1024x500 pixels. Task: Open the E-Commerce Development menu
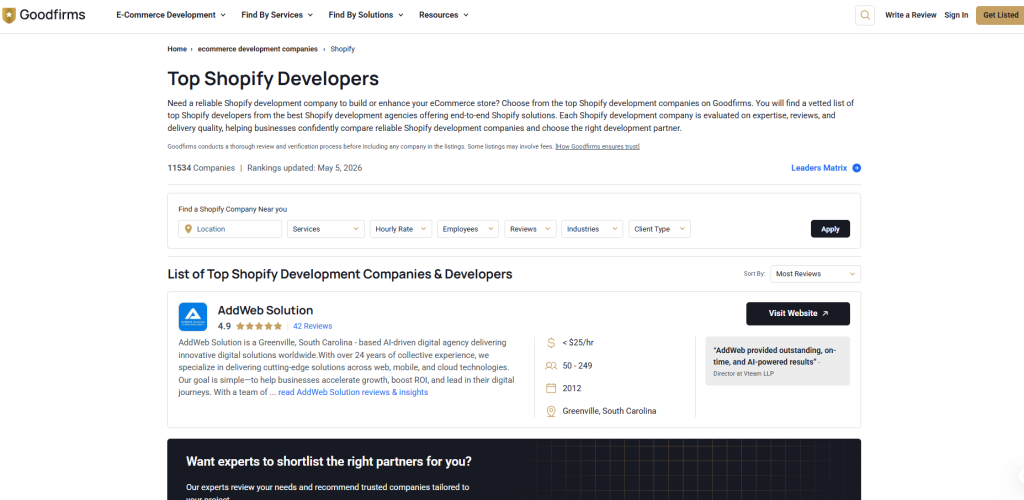(x=170, y=15)
